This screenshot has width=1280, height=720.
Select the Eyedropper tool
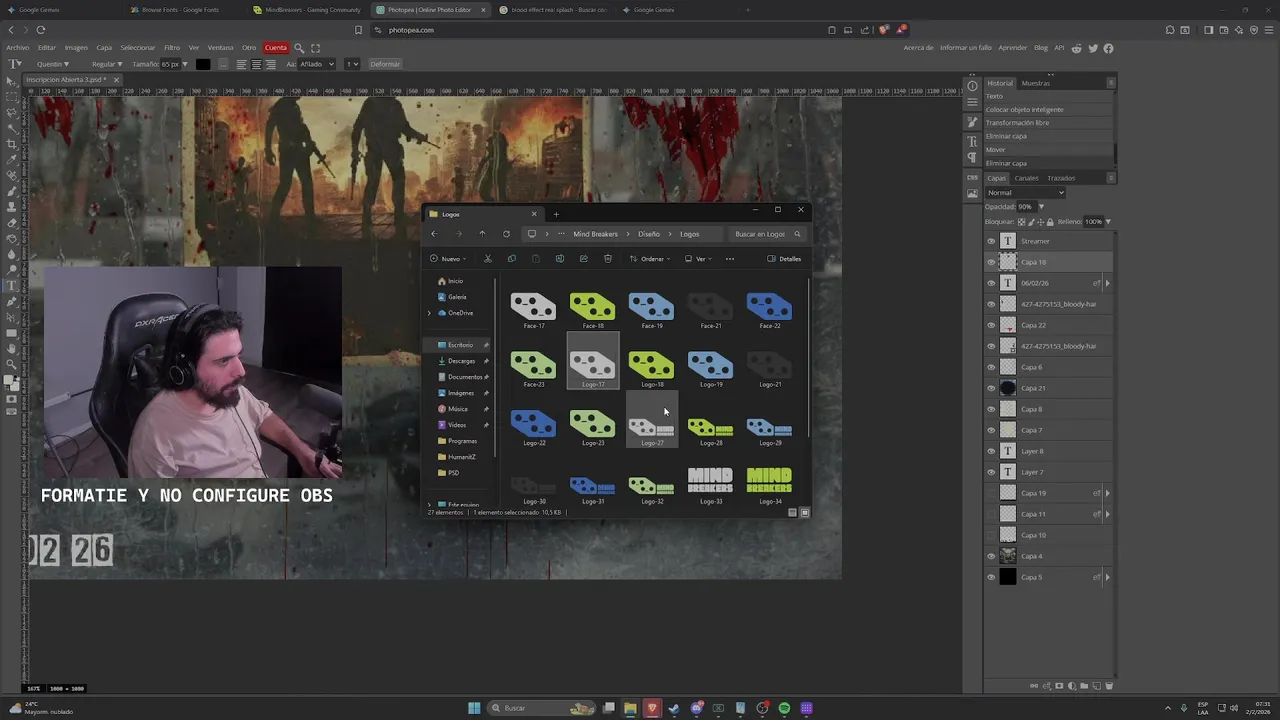[x=12, y=159]
